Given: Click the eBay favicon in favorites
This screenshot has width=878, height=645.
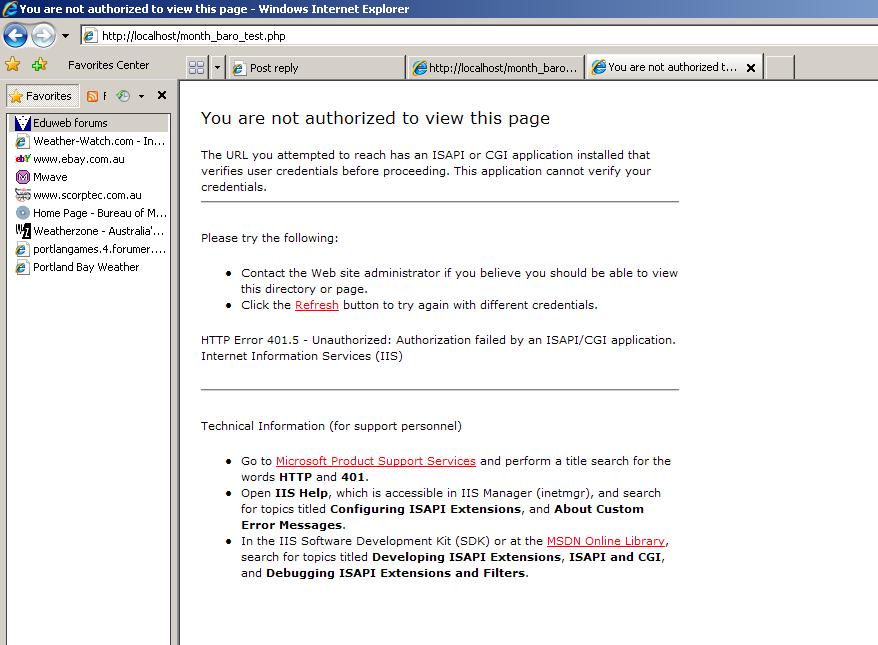Looking at the screenshot, I should click(22, 158).
